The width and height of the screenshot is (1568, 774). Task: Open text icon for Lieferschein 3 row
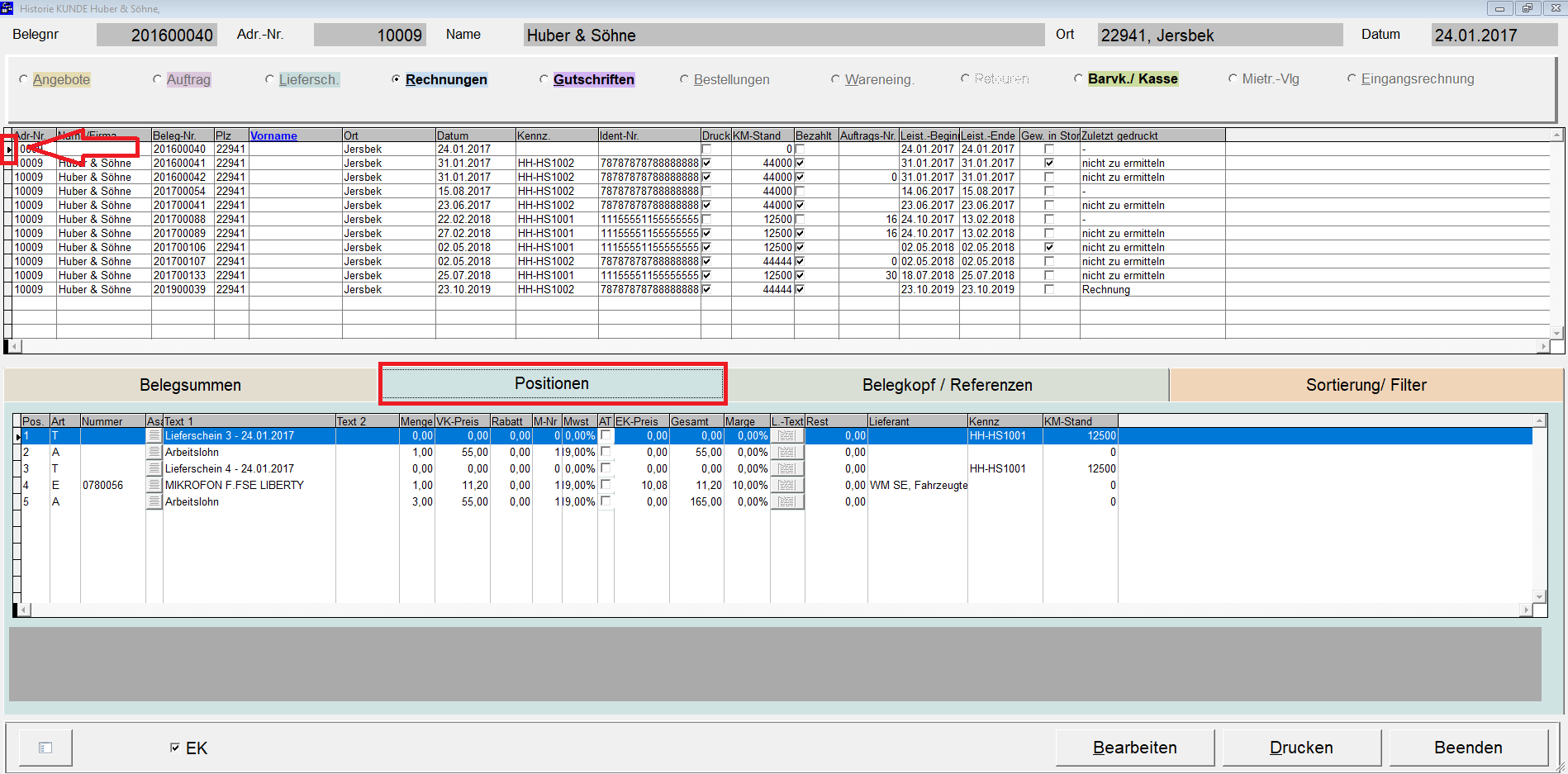pyautogui.click(x=154, y=435)
